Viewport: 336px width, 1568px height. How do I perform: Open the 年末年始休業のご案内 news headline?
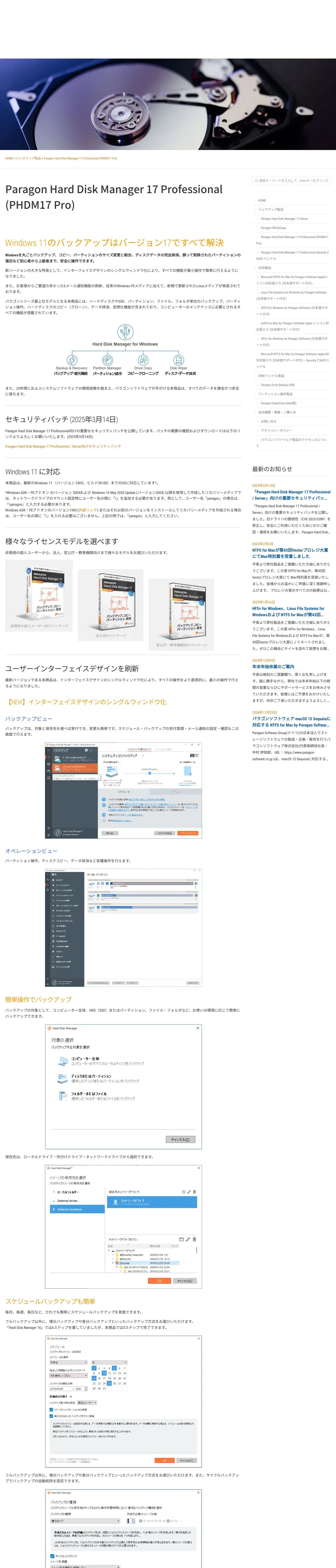[273, 666]
